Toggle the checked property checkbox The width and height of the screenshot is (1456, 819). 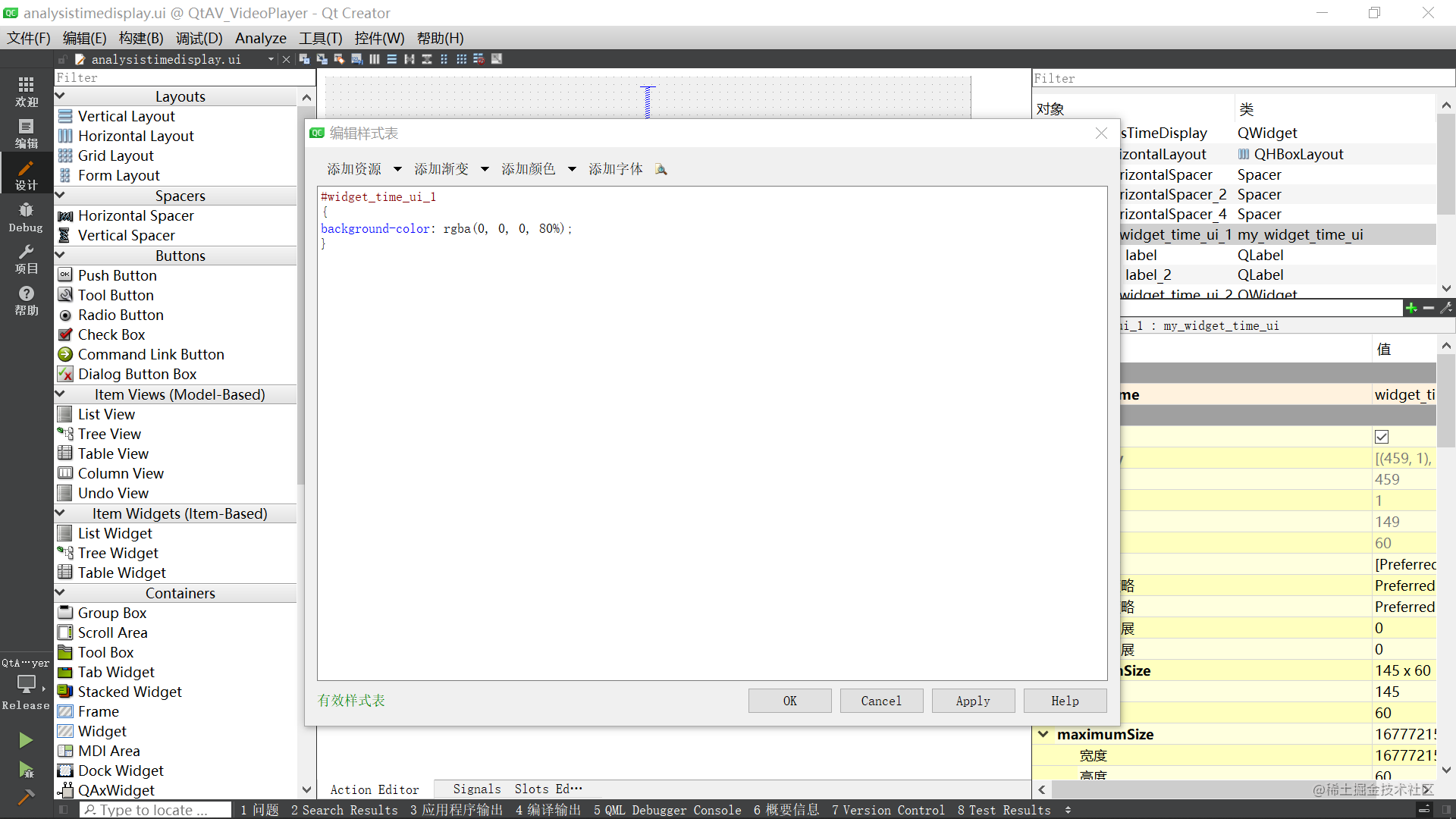coord(1382,437)
